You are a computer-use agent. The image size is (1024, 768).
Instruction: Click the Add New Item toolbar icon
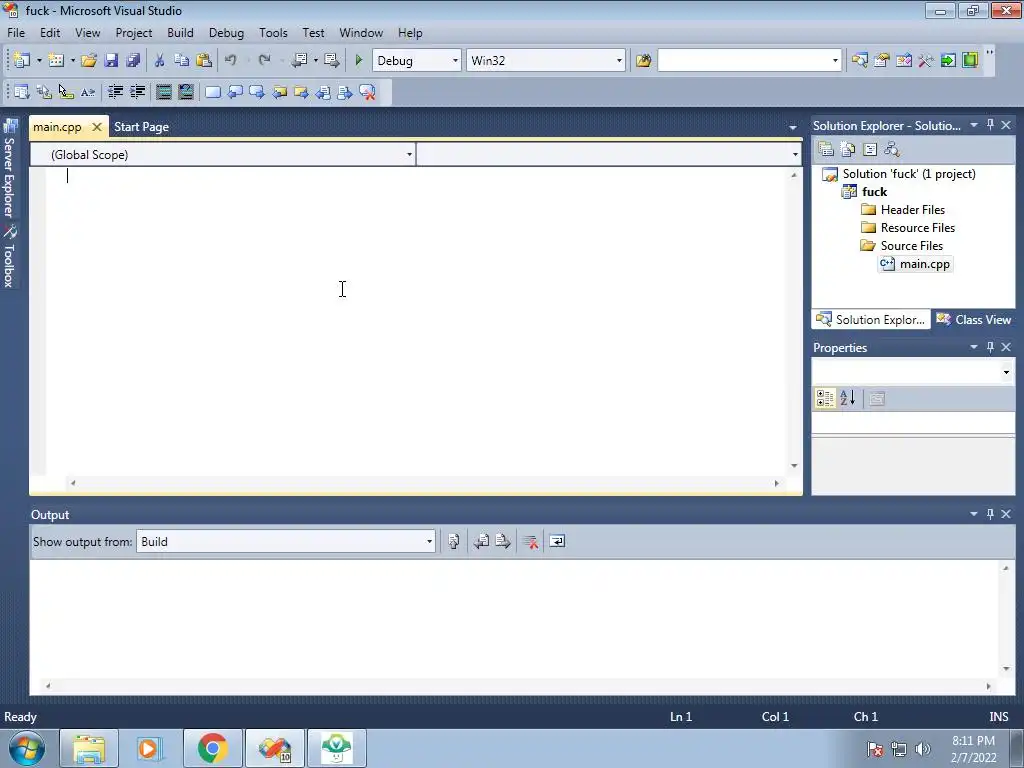[x=56, y=60]
